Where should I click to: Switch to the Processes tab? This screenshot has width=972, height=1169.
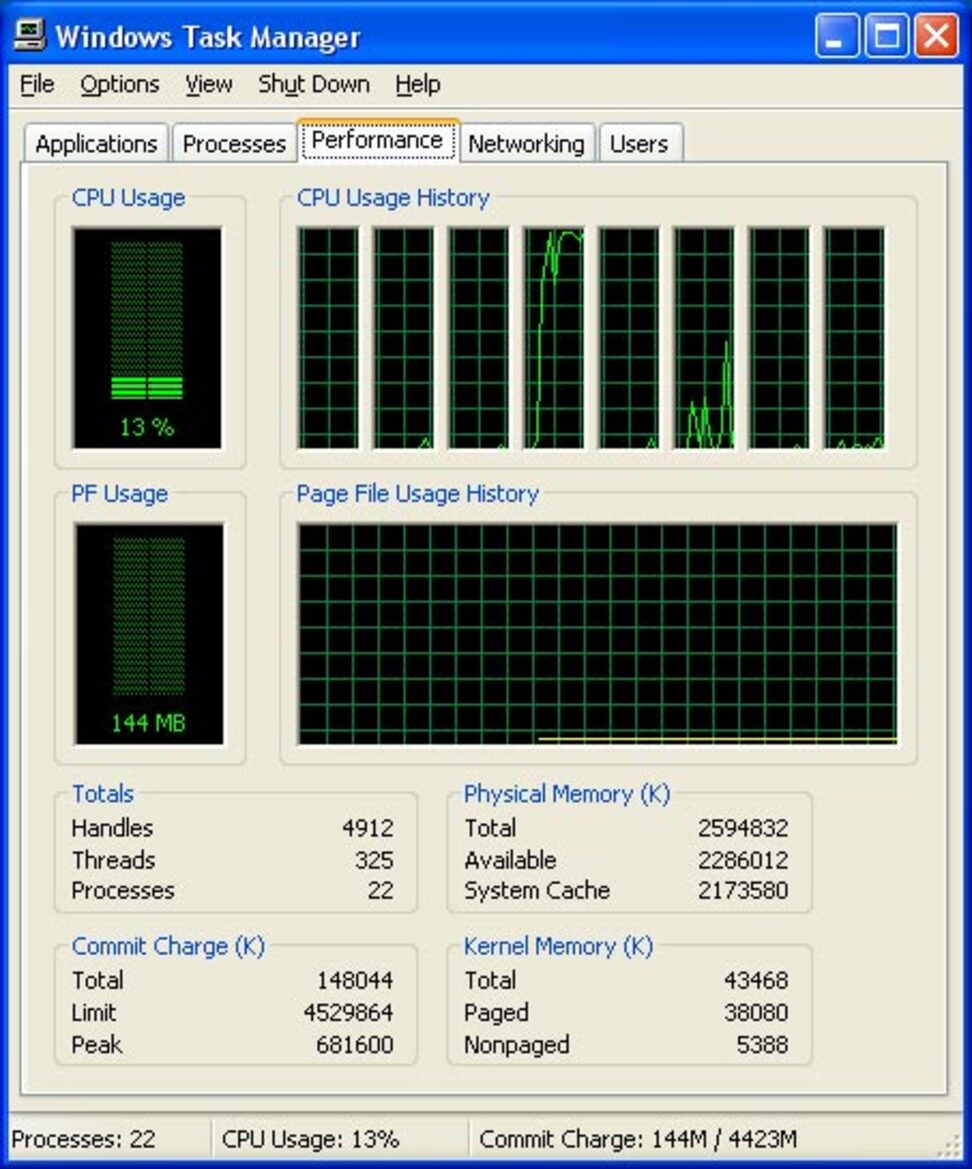(x=234, y=143)
